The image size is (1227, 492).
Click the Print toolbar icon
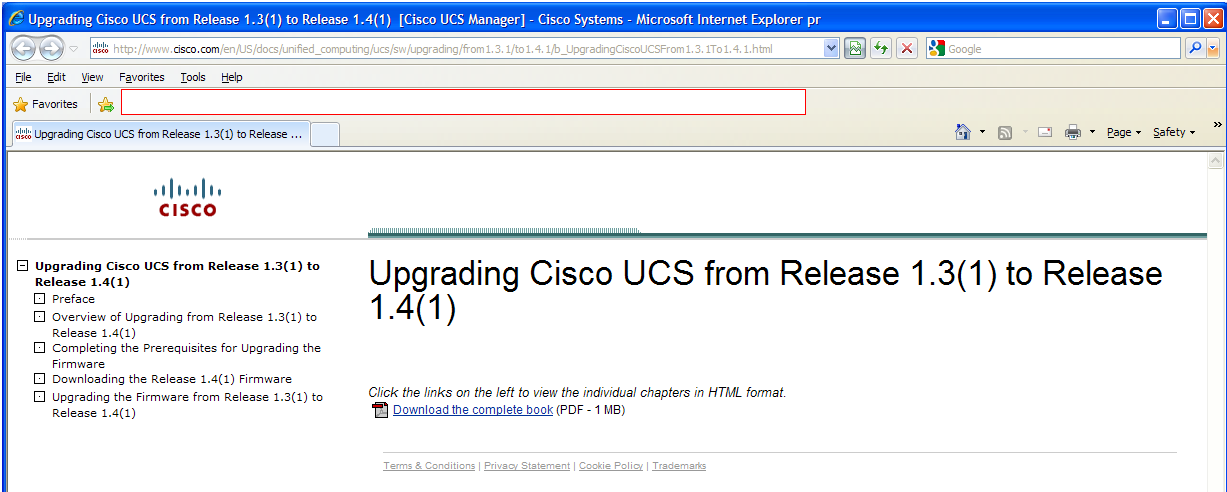point(1073,132)
